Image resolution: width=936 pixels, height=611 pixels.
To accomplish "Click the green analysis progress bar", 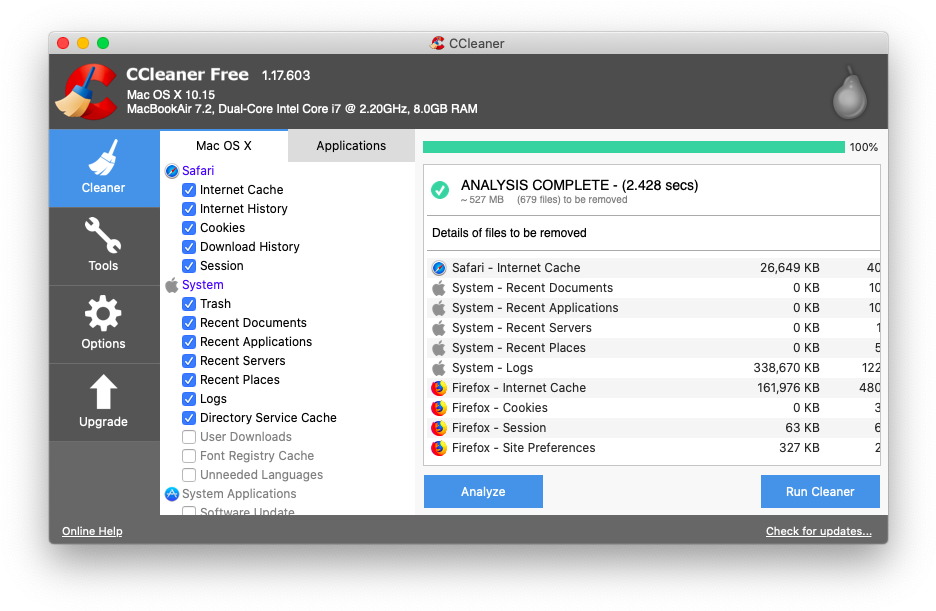I will tap(634, 147).
